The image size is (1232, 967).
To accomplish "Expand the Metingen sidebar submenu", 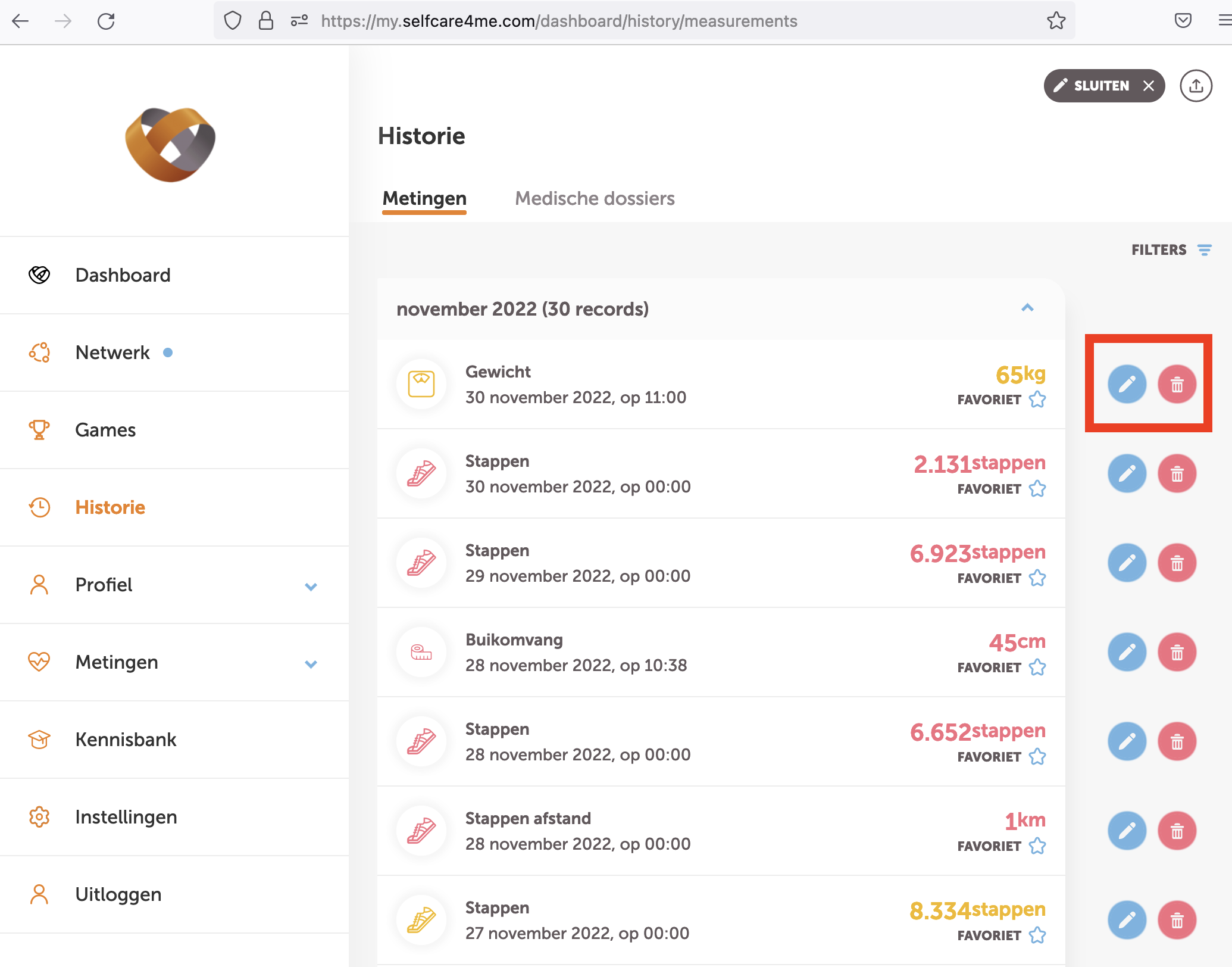I will (311, 663).
